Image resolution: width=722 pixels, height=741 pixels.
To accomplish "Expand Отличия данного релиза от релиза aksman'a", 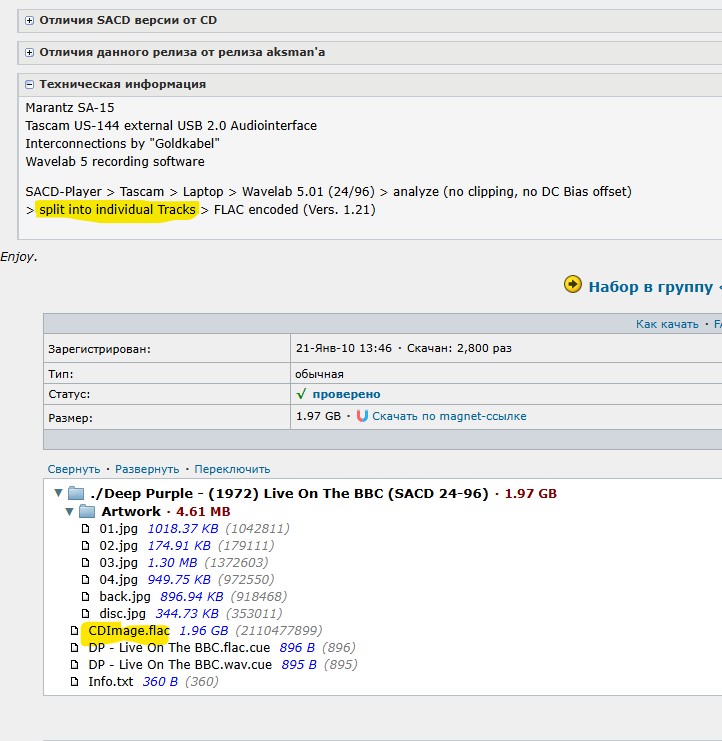I will click(30, 52).
